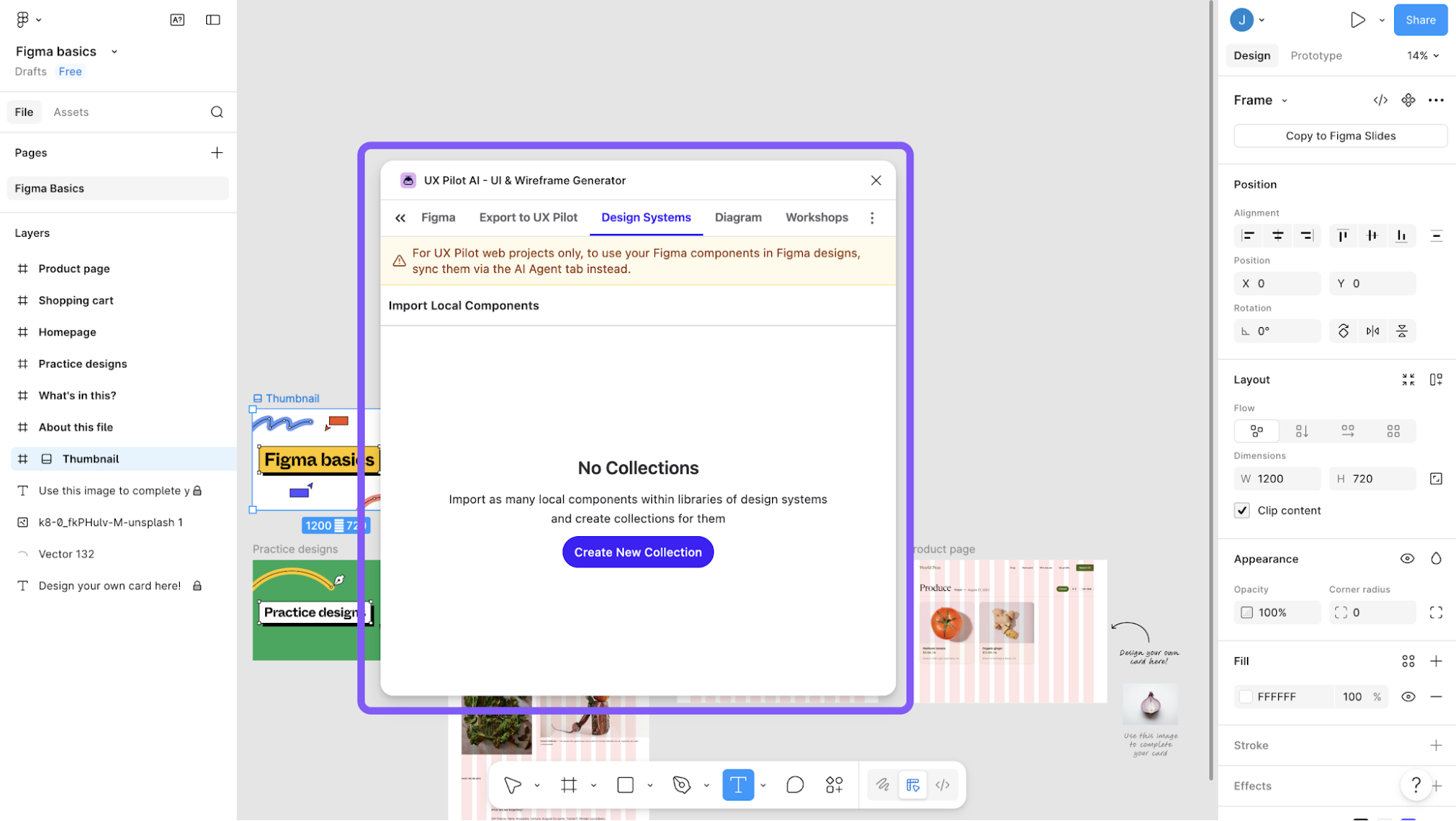Select the Comment tool
The width and height of the screenshot is (1456, 821).
point(795,785)
